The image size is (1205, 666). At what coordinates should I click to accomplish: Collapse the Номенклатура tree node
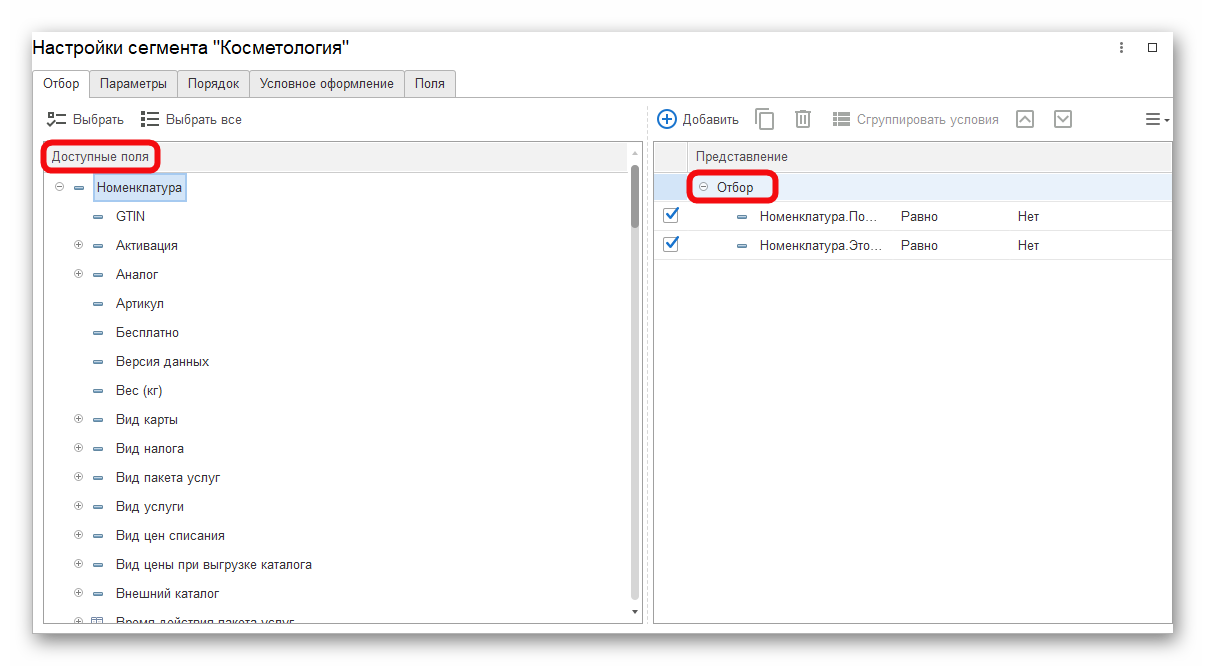pos(59,187)
